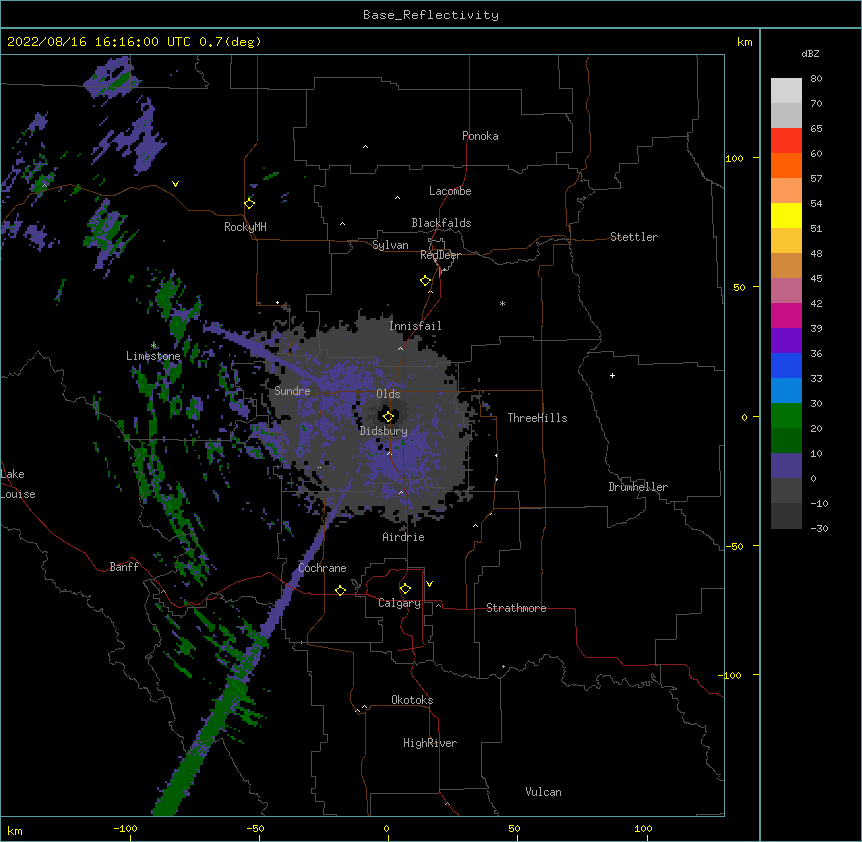Click the RedDeer city label
The height and width of the screenshot is (842, 862).
441,255
